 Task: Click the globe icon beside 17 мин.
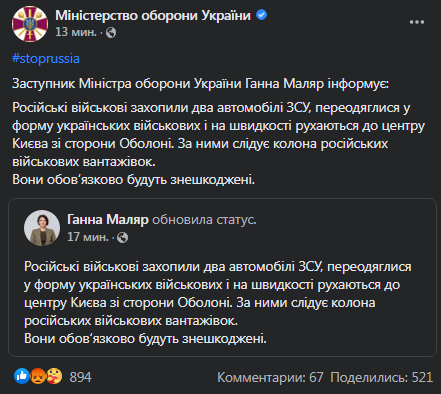click(x=122, y=238)
